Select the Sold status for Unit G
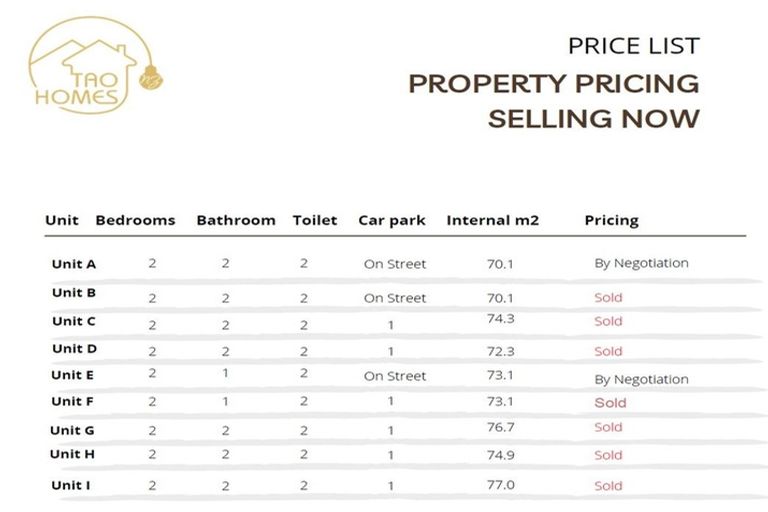The width and height of the screenshot is (768, 512). tap(608, 427)
